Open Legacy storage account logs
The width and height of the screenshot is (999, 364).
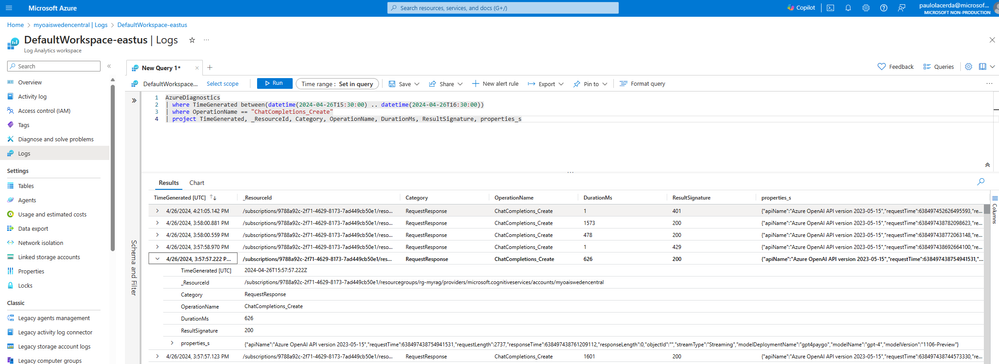(54, 347)
